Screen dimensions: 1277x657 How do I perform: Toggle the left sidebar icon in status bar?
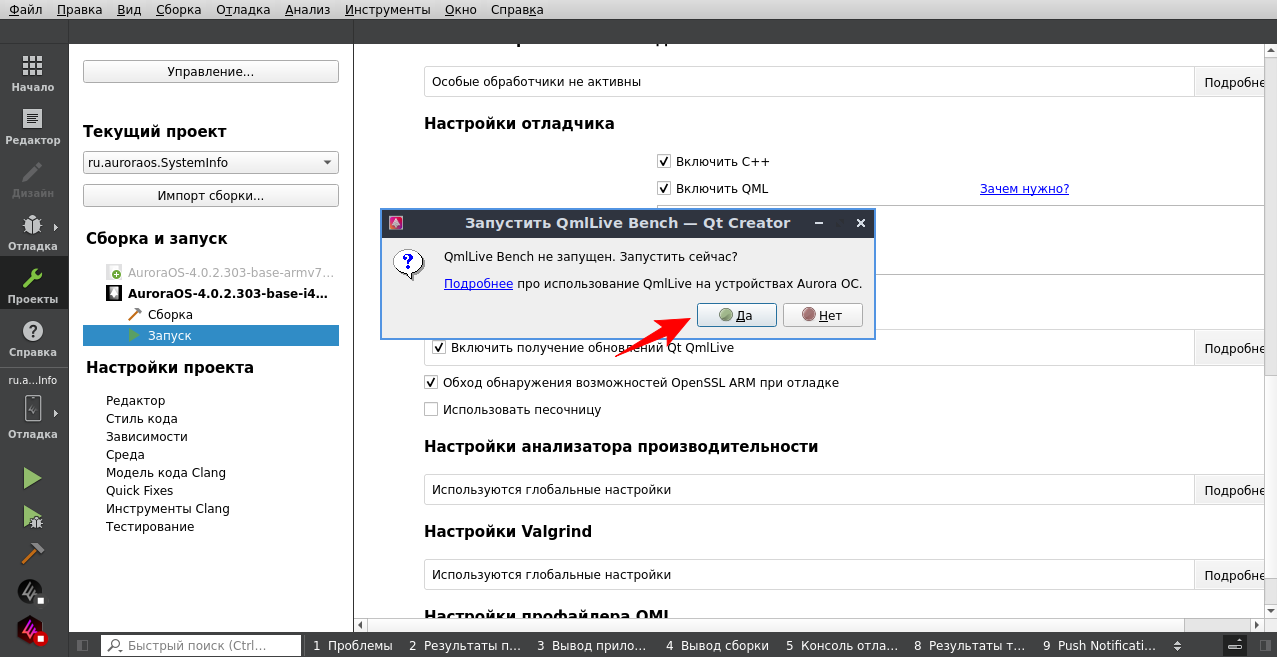(x=83, y=646)
